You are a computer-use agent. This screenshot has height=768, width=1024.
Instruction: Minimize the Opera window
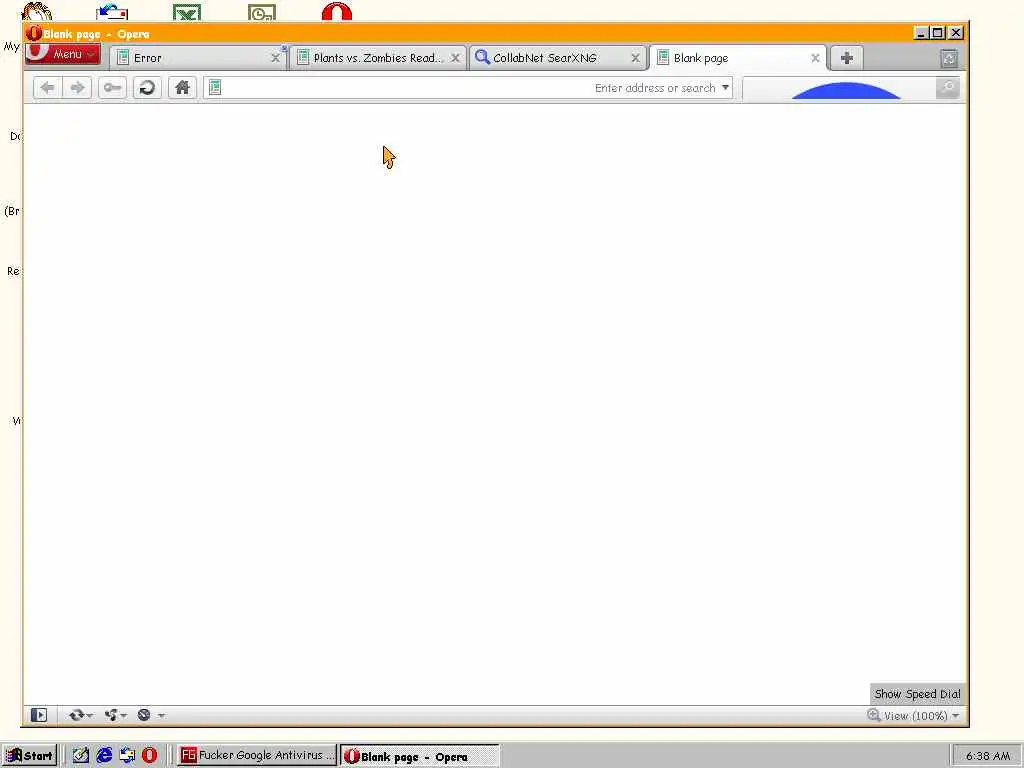tap(921, 33)
